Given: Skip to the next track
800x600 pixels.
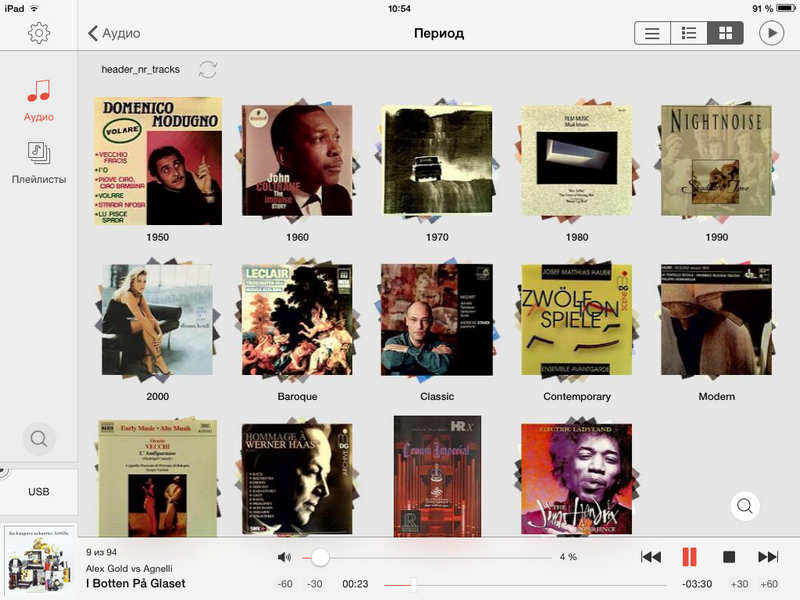Looking at the screenshot, I should pos(768,557).
